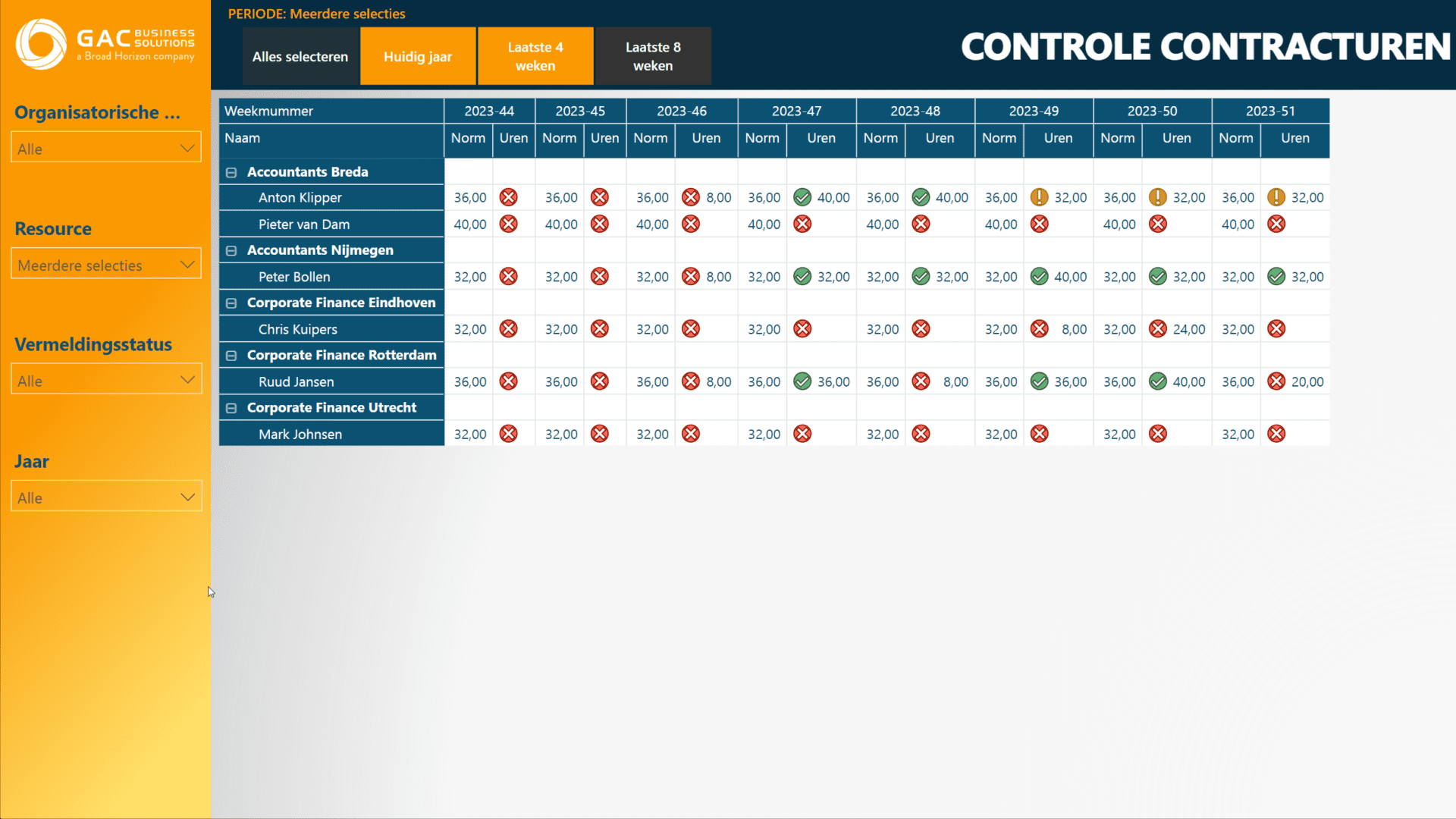1456x819 pixels.
Task: Click green check icon for Ruud Jansen week 2023-47
Action: (x=802, y=381)
